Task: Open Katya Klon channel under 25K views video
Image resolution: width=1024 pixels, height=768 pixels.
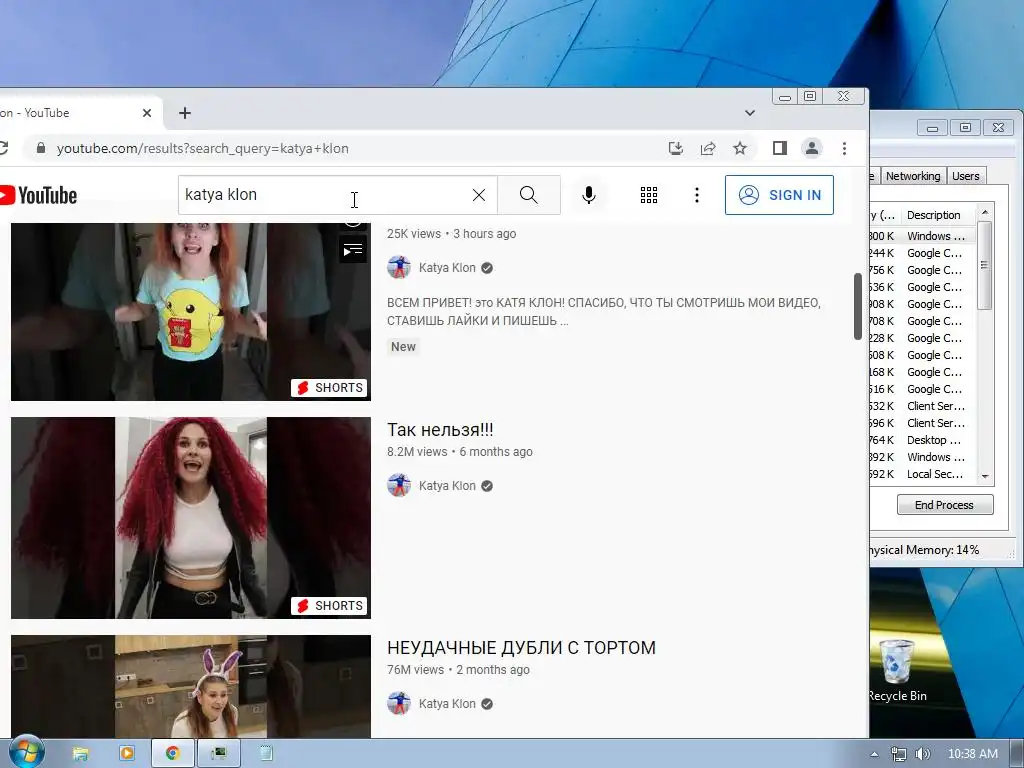Action: click(447, 268)
